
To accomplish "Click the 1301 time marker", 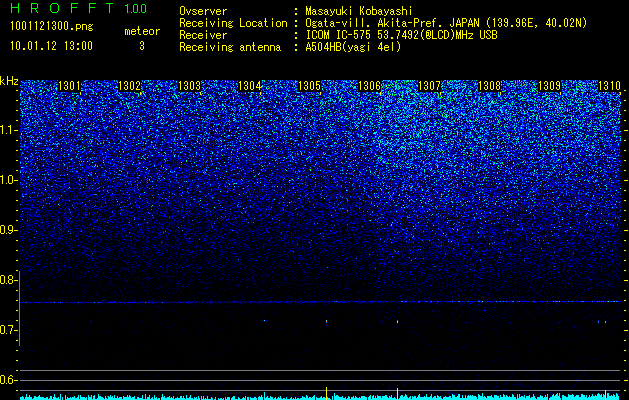I will click(x=69, y=86).
